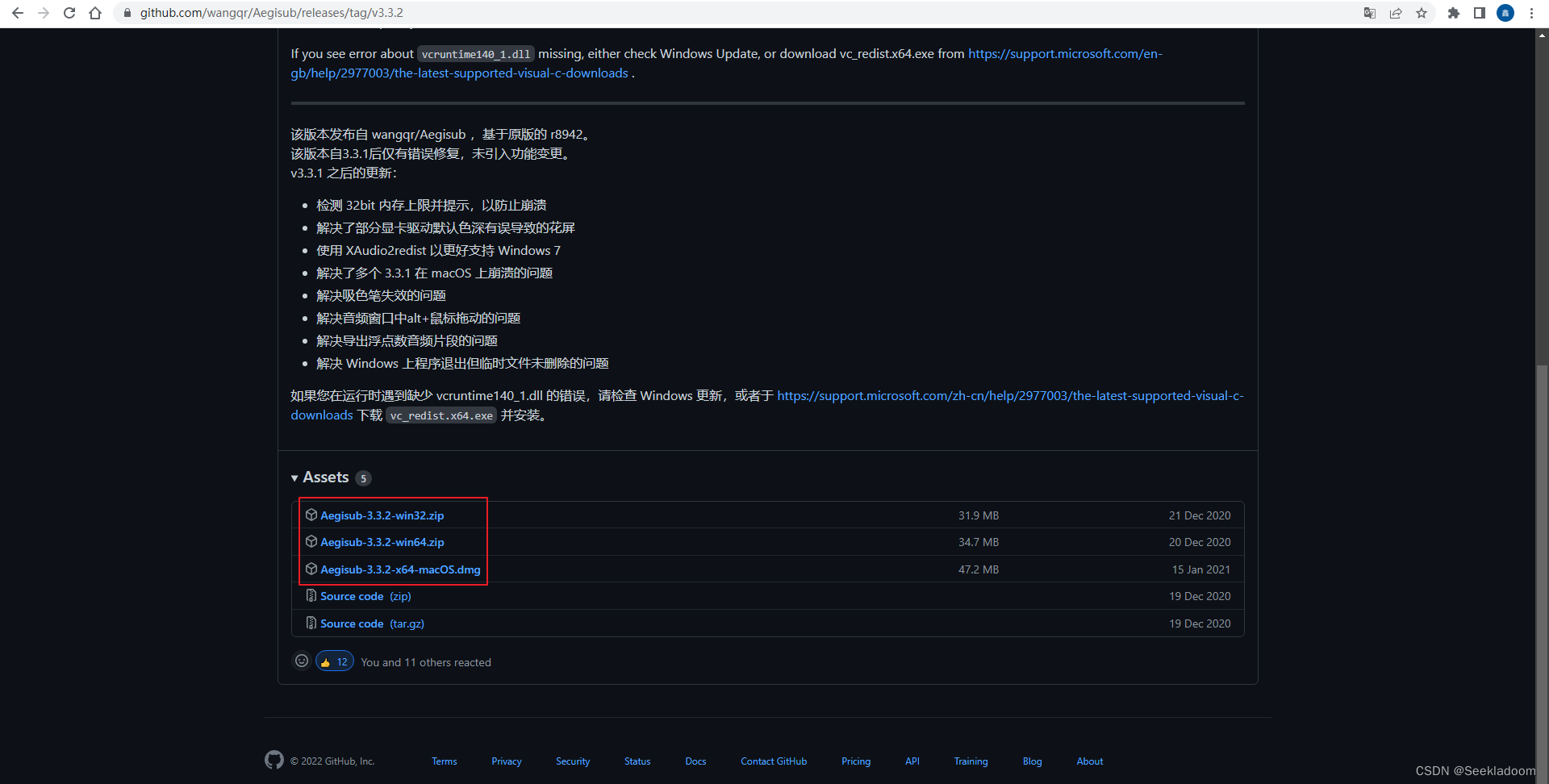Click the Assets count badge 5
Viewport: 1549px width, 784px height.
click(x=363, y=478)
